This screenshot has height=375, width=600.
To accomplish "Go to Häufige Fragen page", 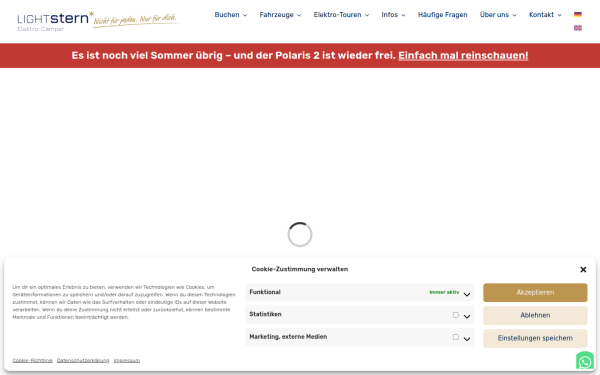I will point(443,15).
